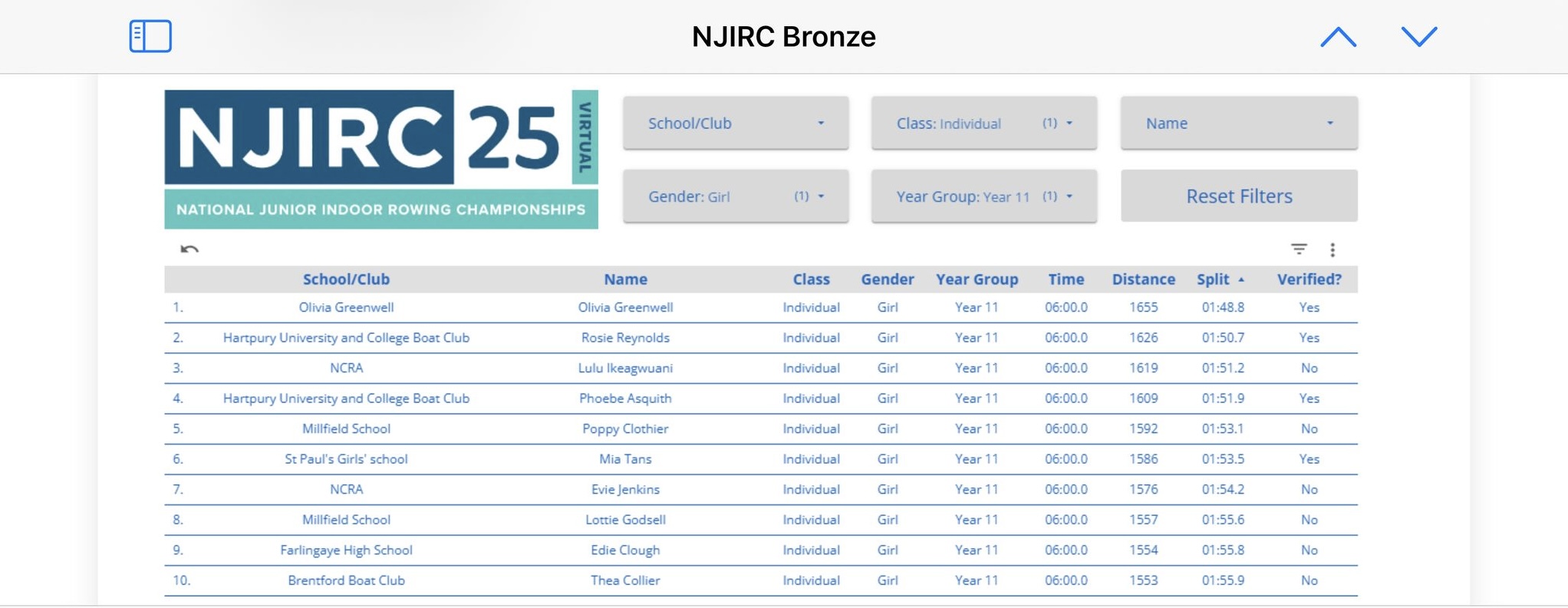This screenshot has height=608, width=1568.
Task: Click split value 01:51.9
Action: coord(1223,398)
